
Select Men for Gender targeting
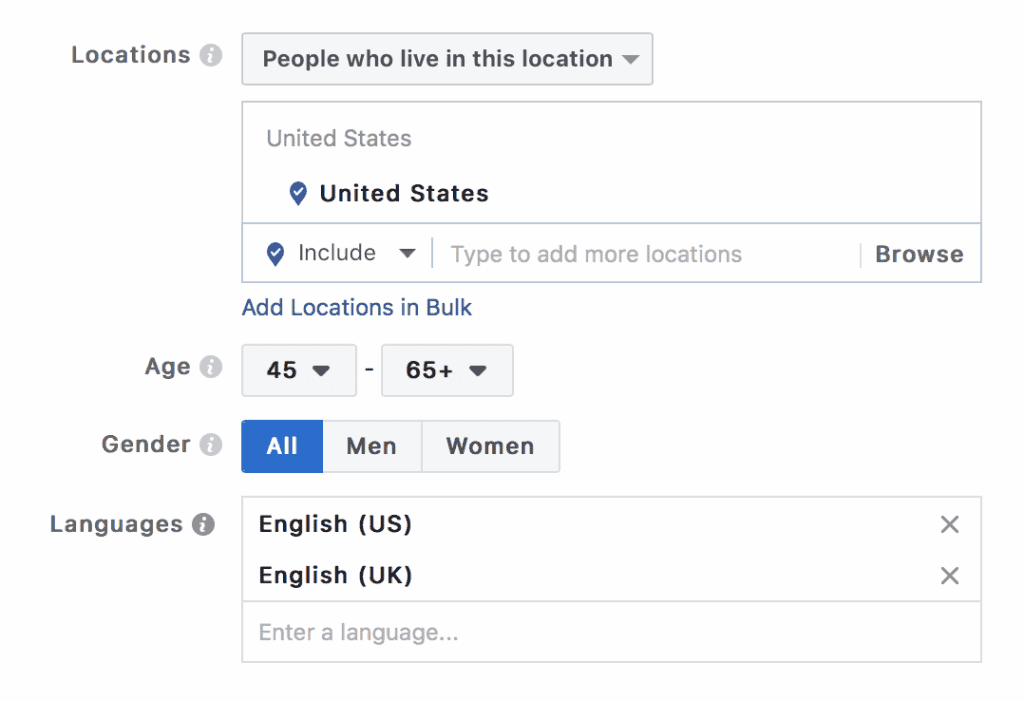(372, 446)
